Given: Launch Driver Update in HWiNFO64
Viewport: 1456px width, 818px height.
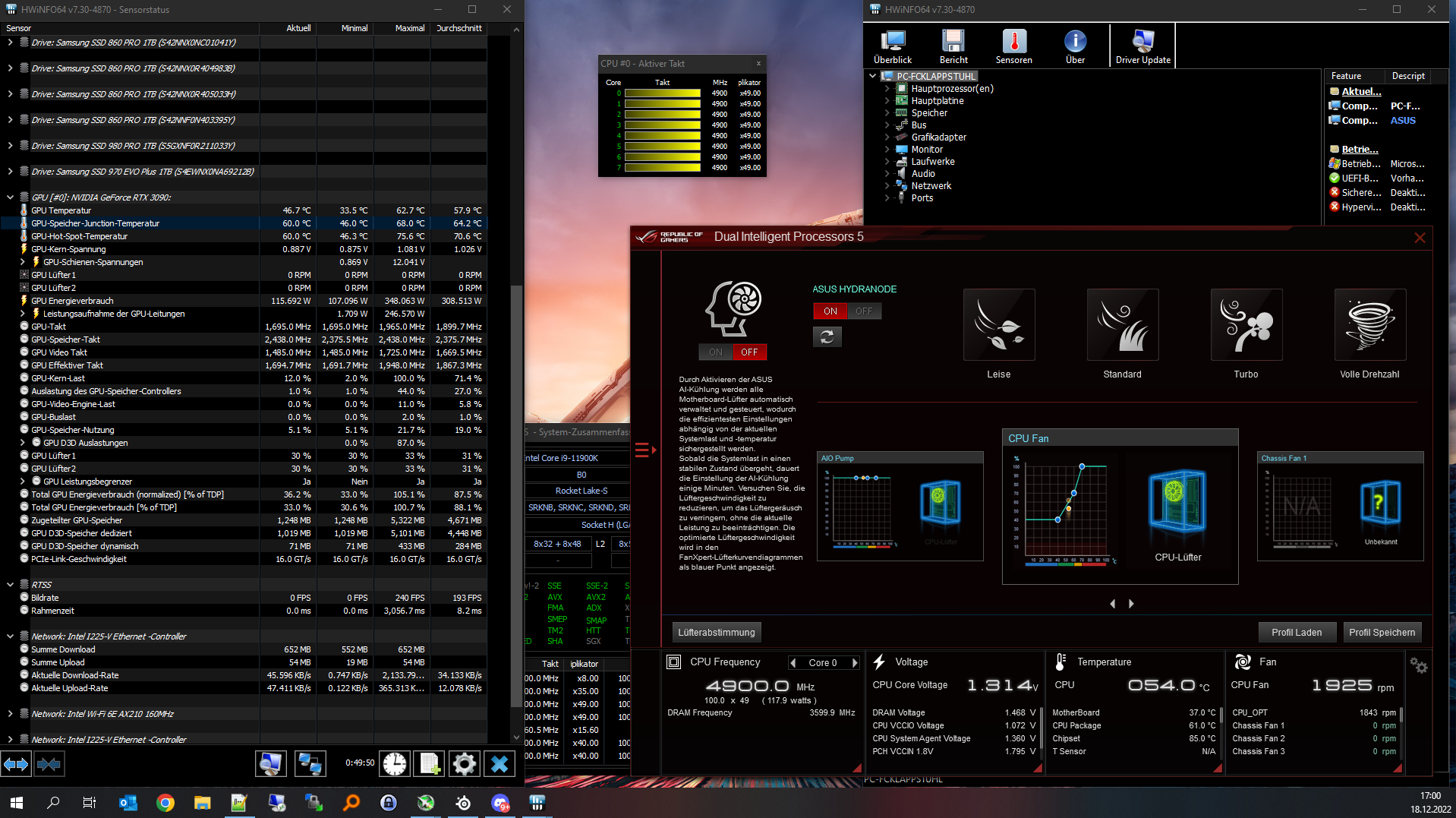Looking at the screenshot, I should [1142, 46].
